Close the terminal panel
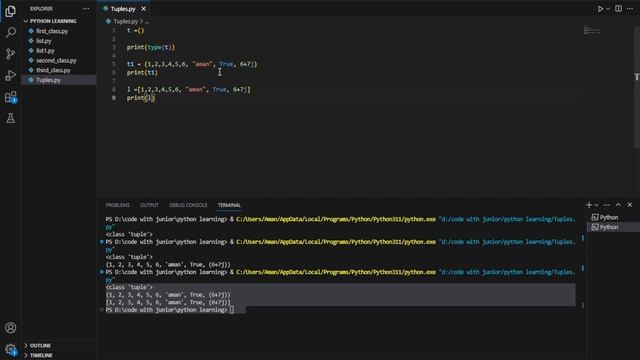Viewport: 640px width, 360px height. click(630, 205)
